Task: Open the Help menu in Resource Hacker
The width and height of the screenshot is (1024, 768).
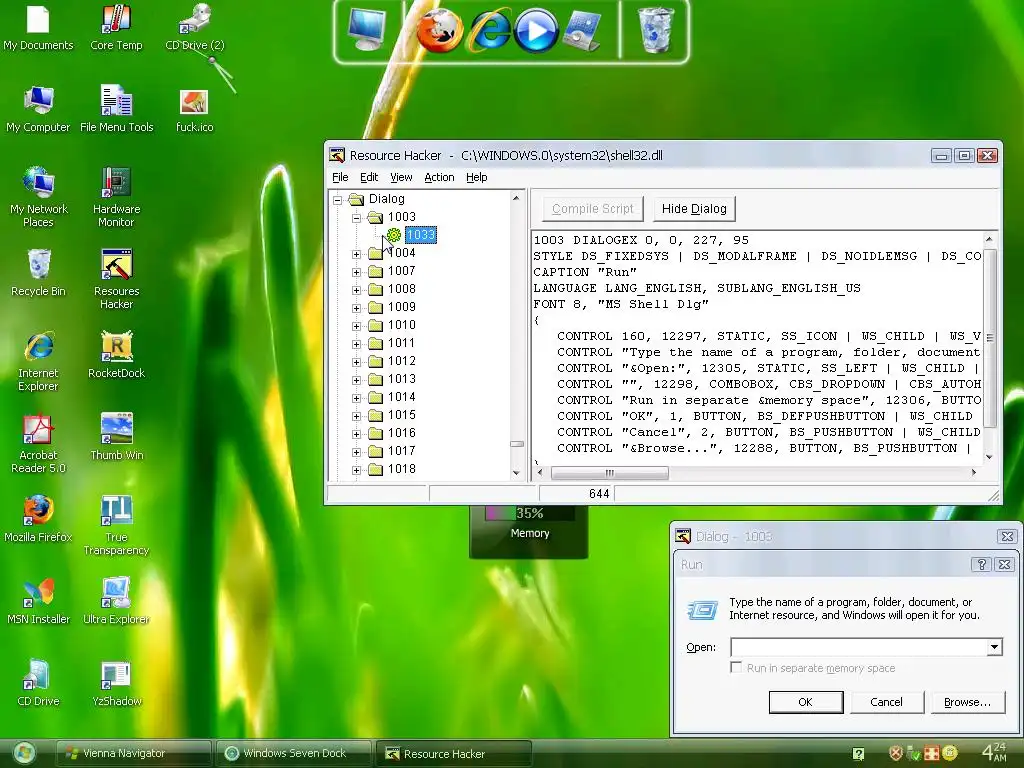Action: pyautogui.click(x=477, y=177)
